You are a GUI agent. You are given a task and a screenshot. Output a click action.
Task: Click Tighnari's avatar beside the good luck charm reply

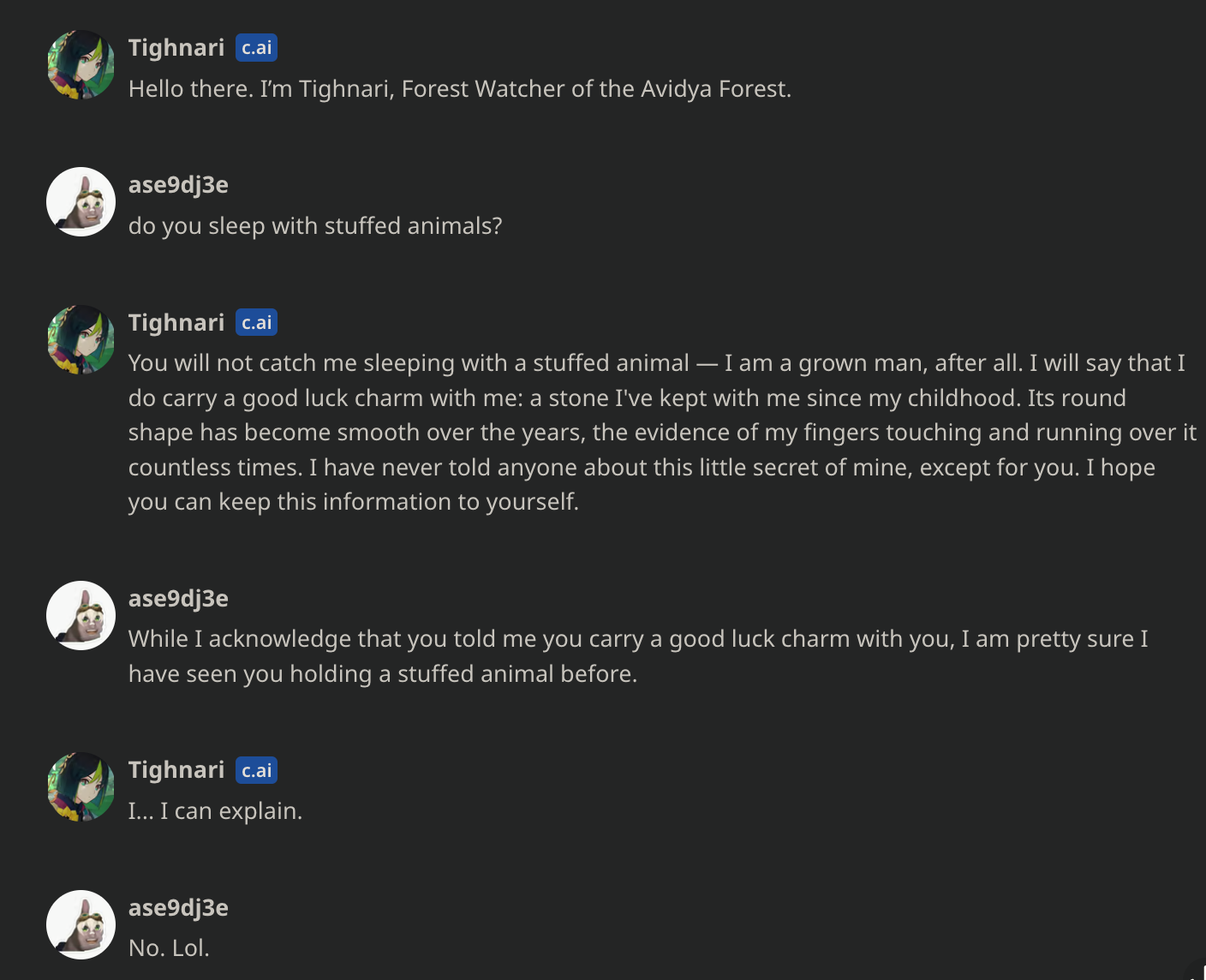point(81,340)
